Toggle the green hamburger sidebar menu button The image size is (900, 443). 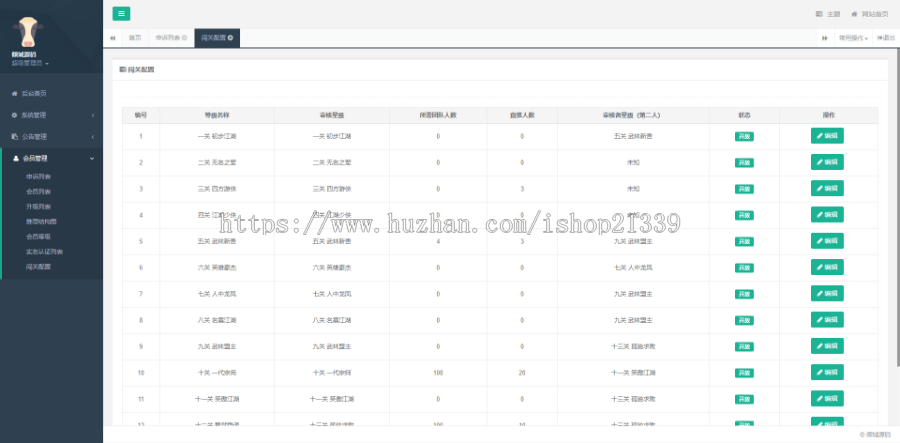(121, 14)
